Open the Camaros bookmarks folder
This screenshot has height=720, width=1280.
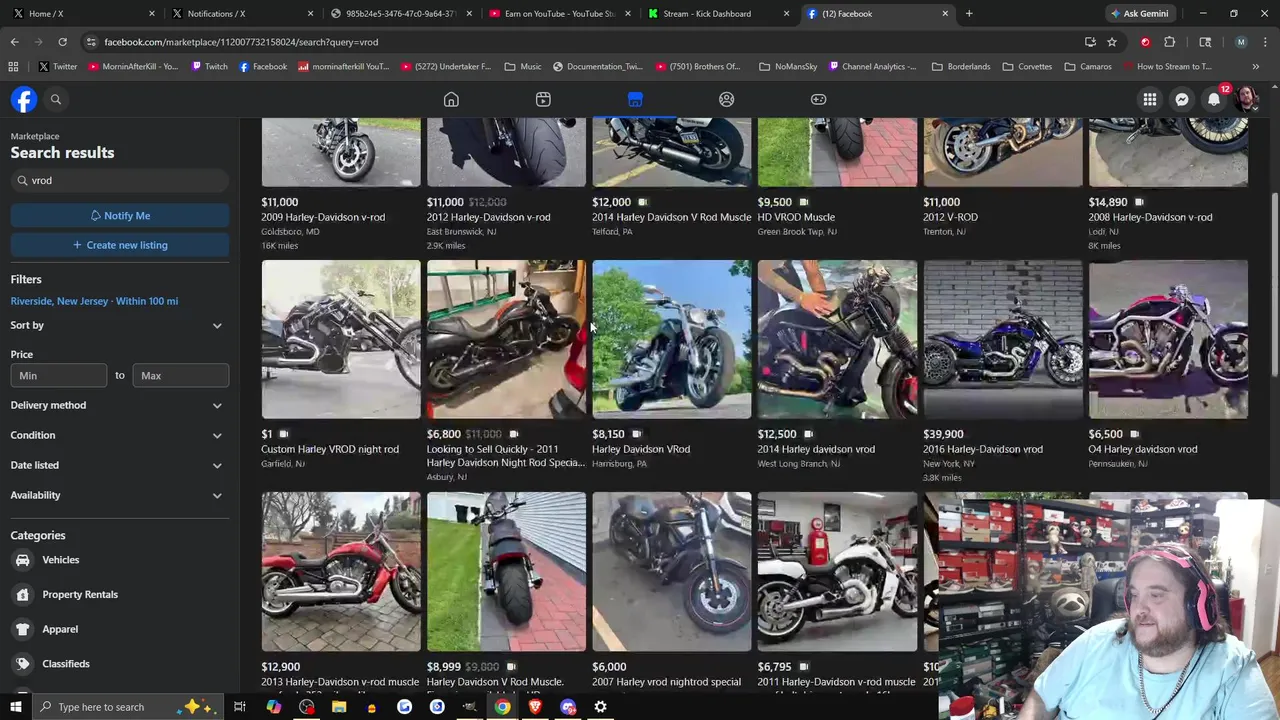tap(1088, 66)
